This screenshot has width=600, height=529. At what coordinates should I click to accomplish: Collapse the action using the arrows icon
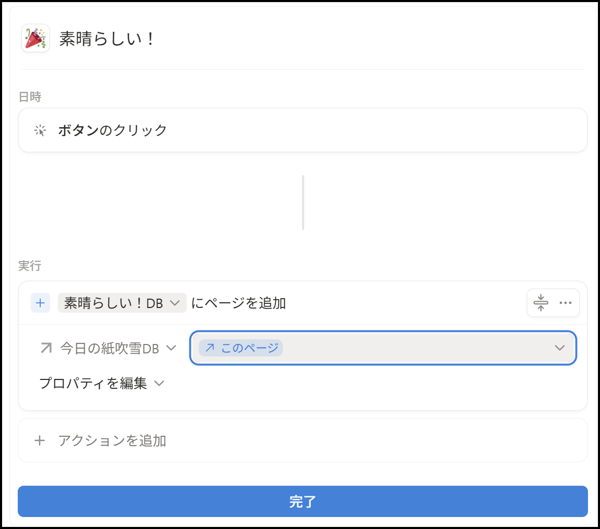541,303
